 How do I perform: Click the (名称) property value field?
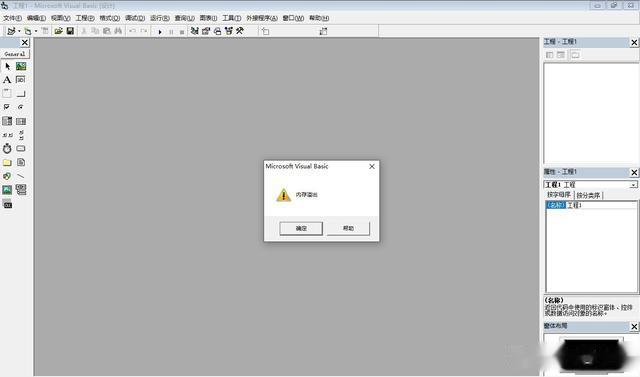[601, 205]
